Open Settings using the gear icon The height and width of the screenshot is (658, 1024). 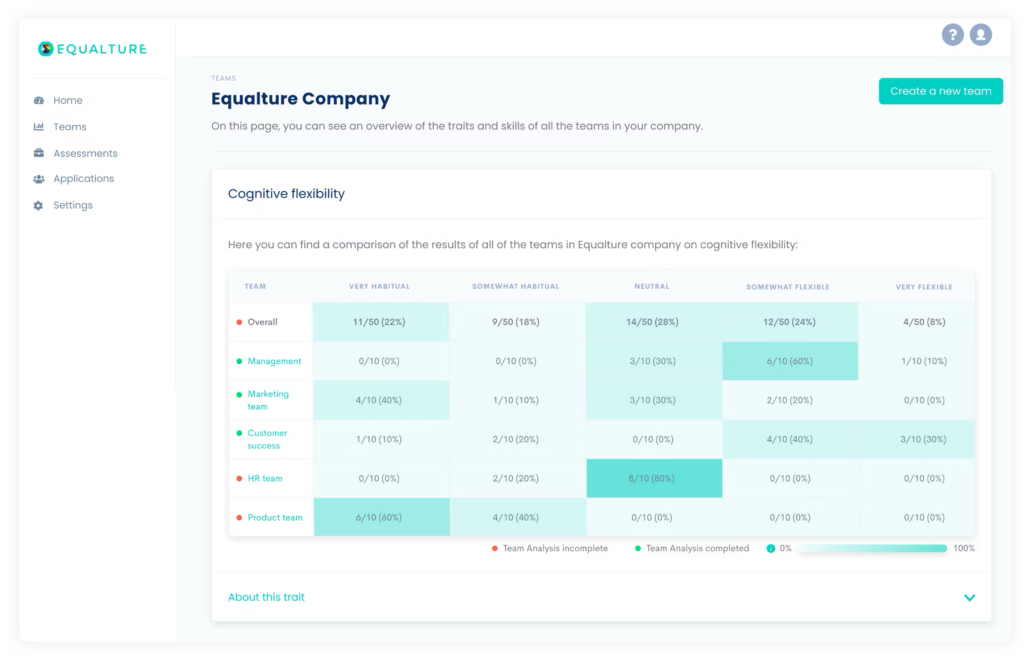coord(38,204)
